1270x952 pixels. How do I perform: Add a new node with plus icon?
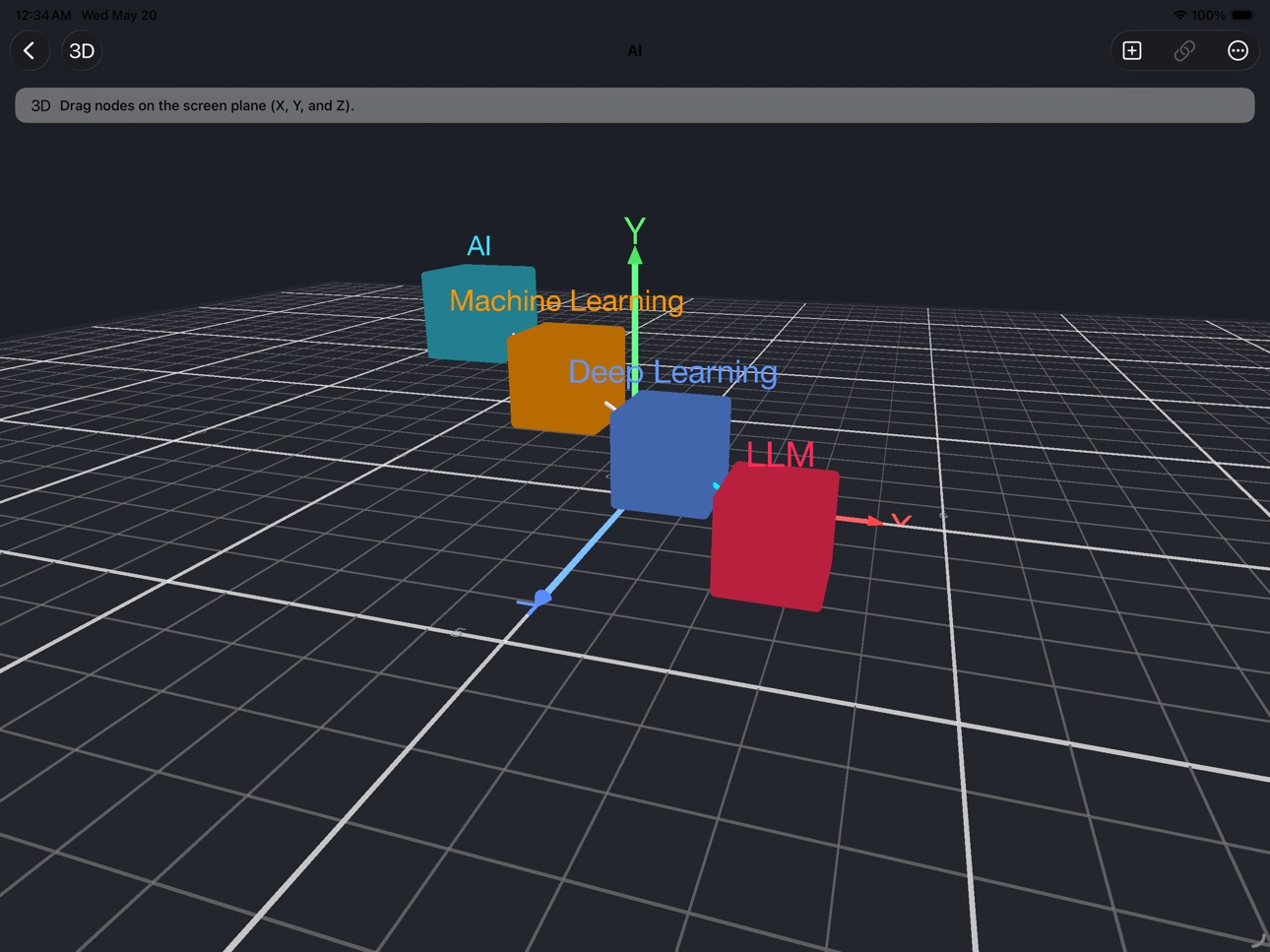pos(1132,50)
